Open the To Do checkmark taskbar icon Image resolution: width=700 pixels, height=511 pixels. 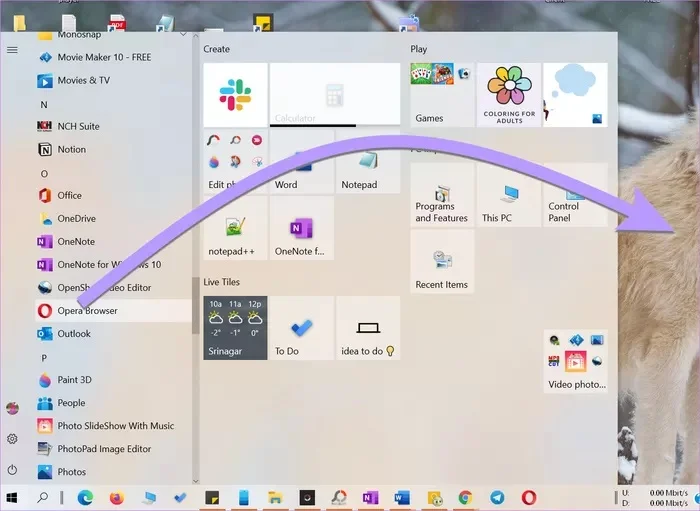click(x=180, y=497)
